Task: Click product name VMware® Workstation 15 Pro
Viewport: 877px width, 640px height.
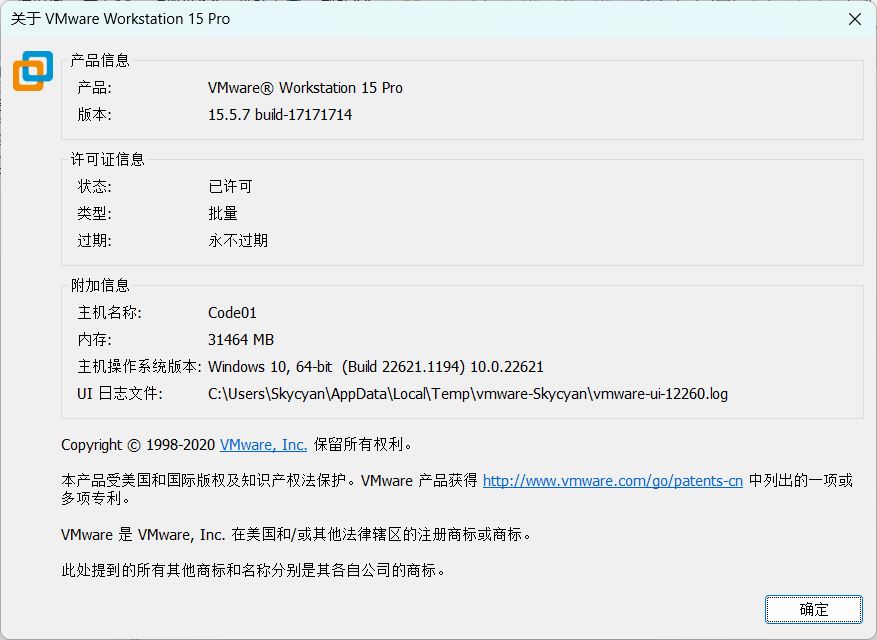Action: (x=305, y=88)
